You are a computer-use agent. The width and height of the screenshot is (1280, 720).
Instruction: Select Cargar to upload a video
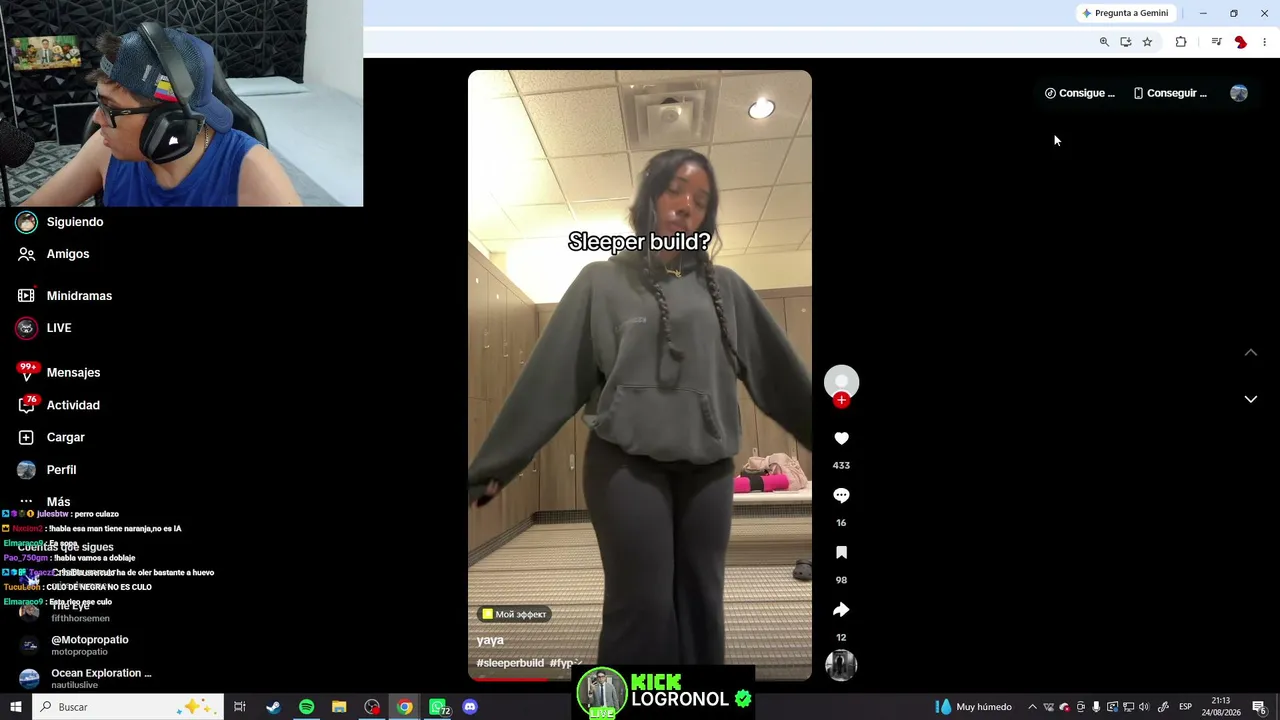pyautogui.click(x=52, y=437)
